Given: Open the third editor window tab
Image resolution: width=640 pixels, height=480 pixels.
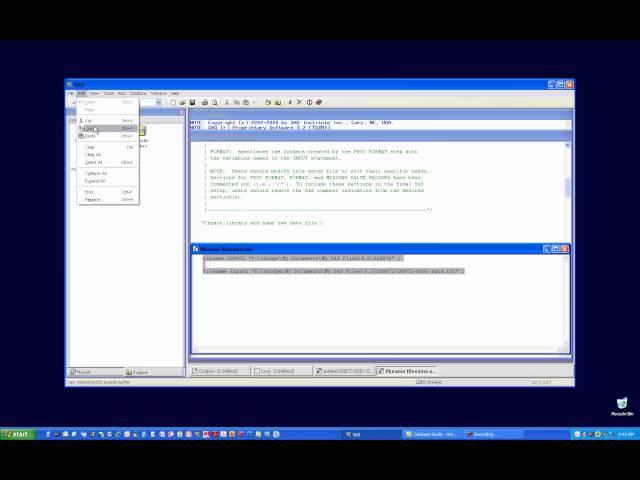Looking at the screenshot, I should pyautogui.click(x=344, y=371).
